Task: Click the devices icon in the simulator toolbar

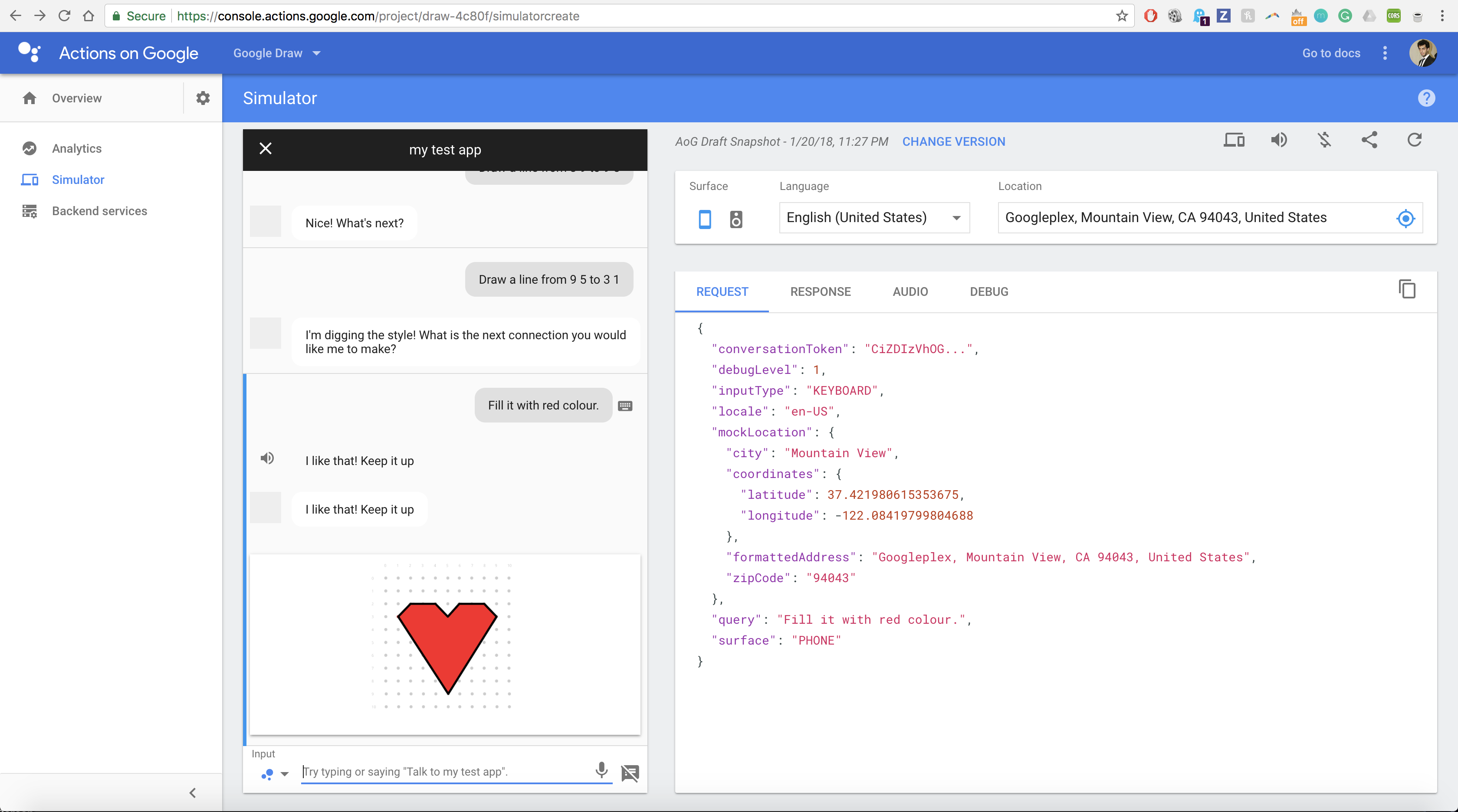Action: 1234,141
